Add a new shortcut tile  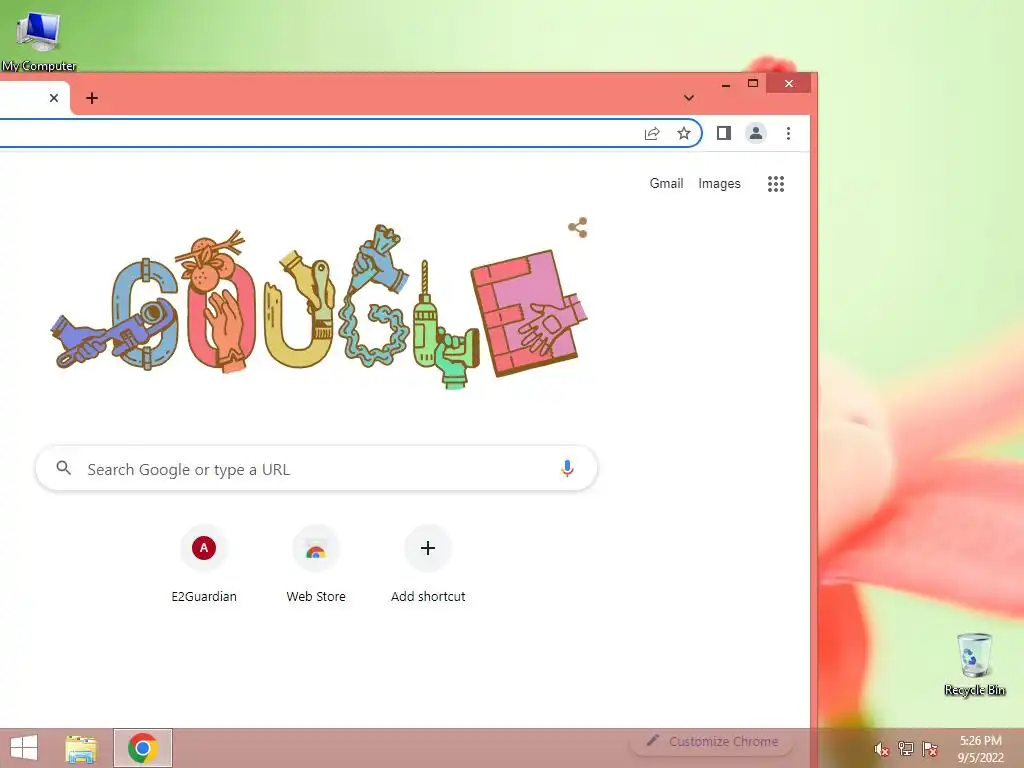point(428,566)
